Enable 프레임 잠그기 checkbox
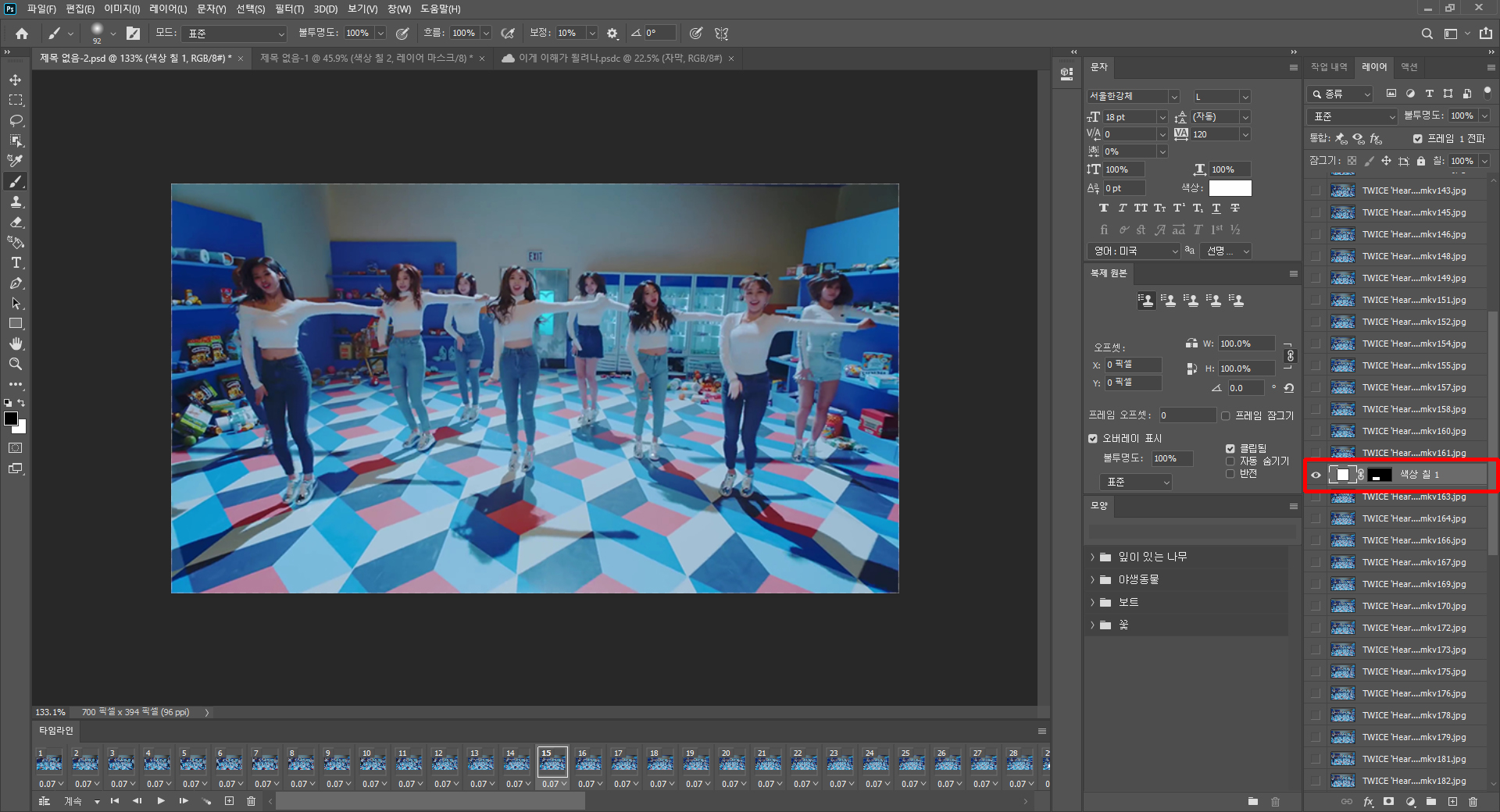 [x=1225, y=416]
